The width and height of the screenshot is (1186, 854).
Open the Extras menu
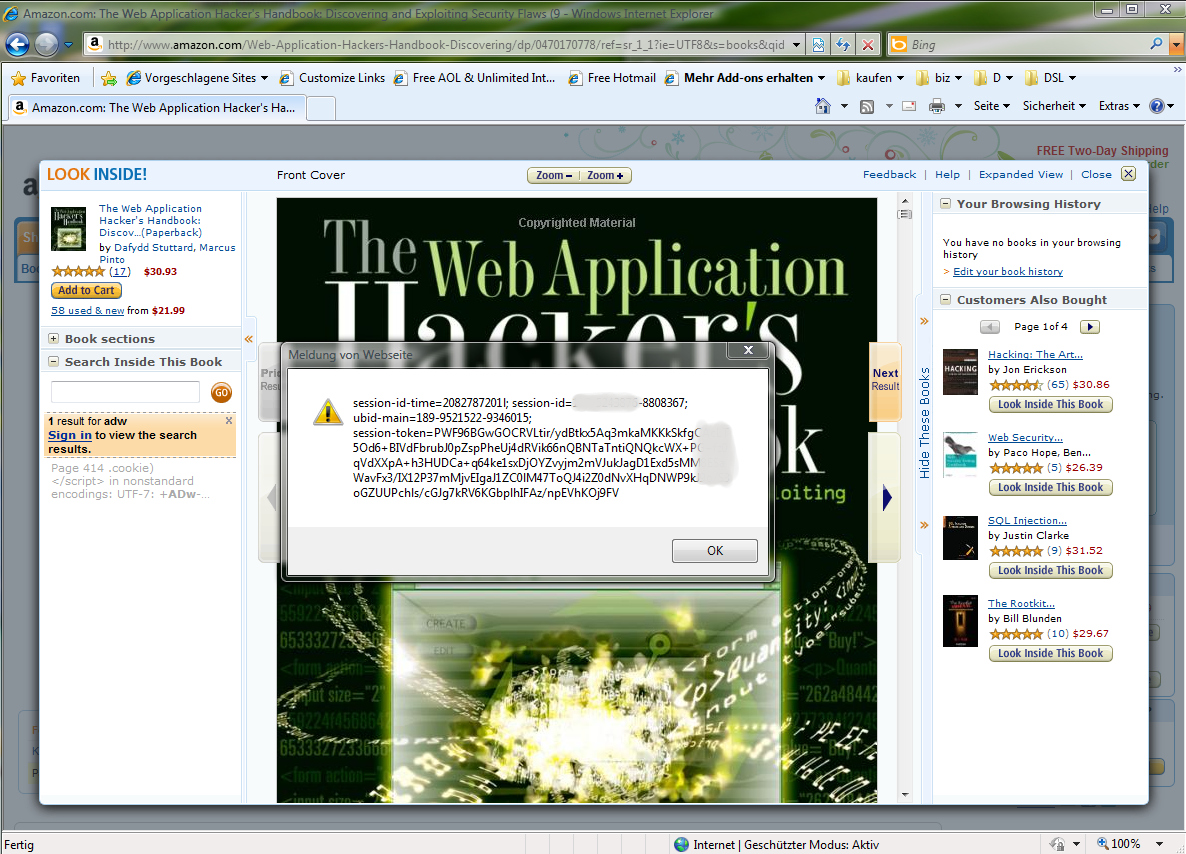(1118, 106)
